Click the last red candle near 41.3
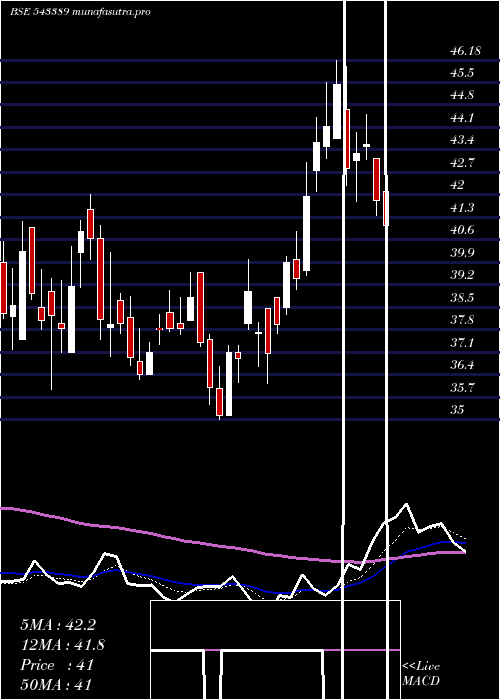The image size is (500, 700). 386,208
